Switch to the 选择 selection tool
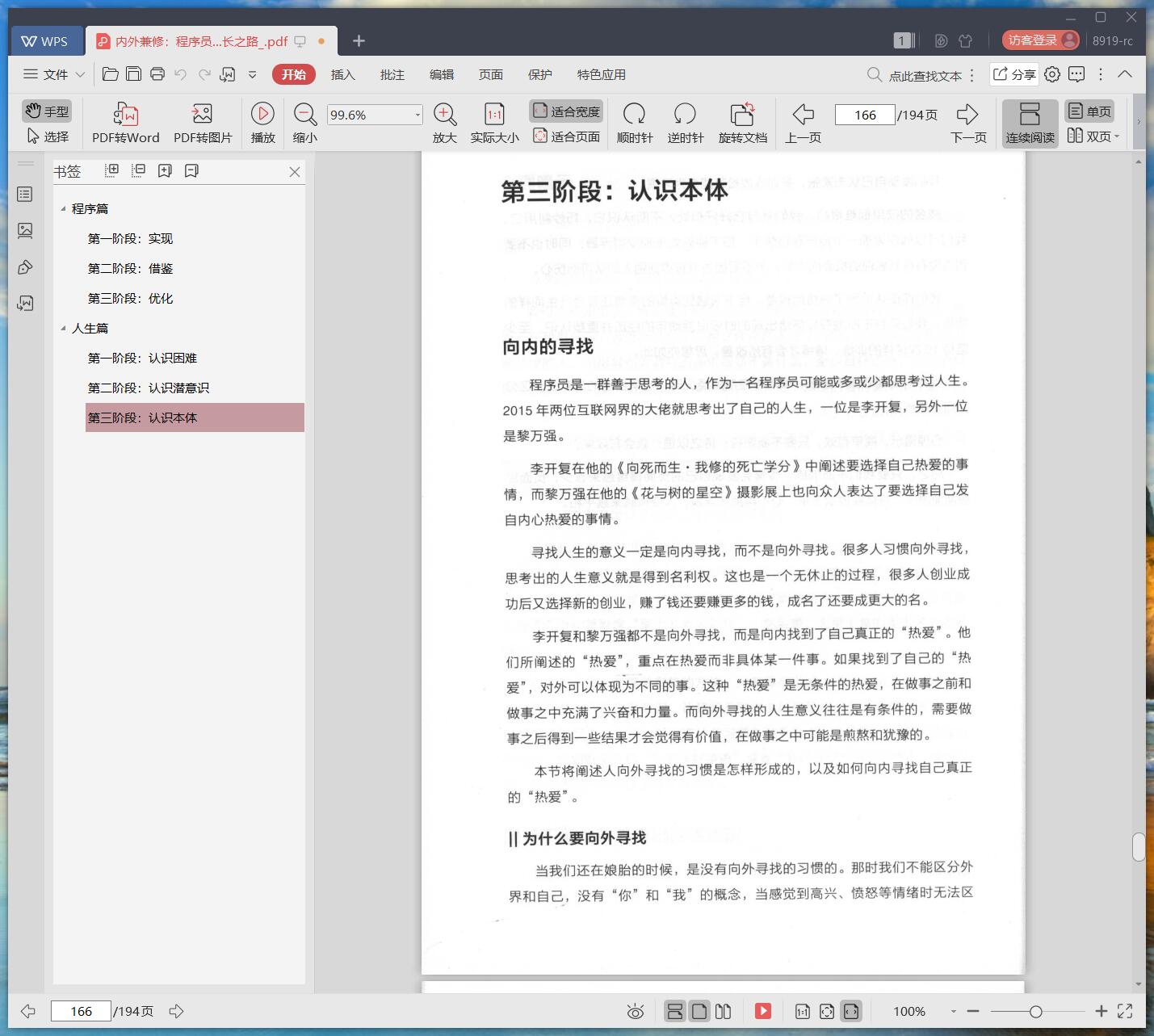This screenshot has width=1154, height=1036. coord(47,136)
